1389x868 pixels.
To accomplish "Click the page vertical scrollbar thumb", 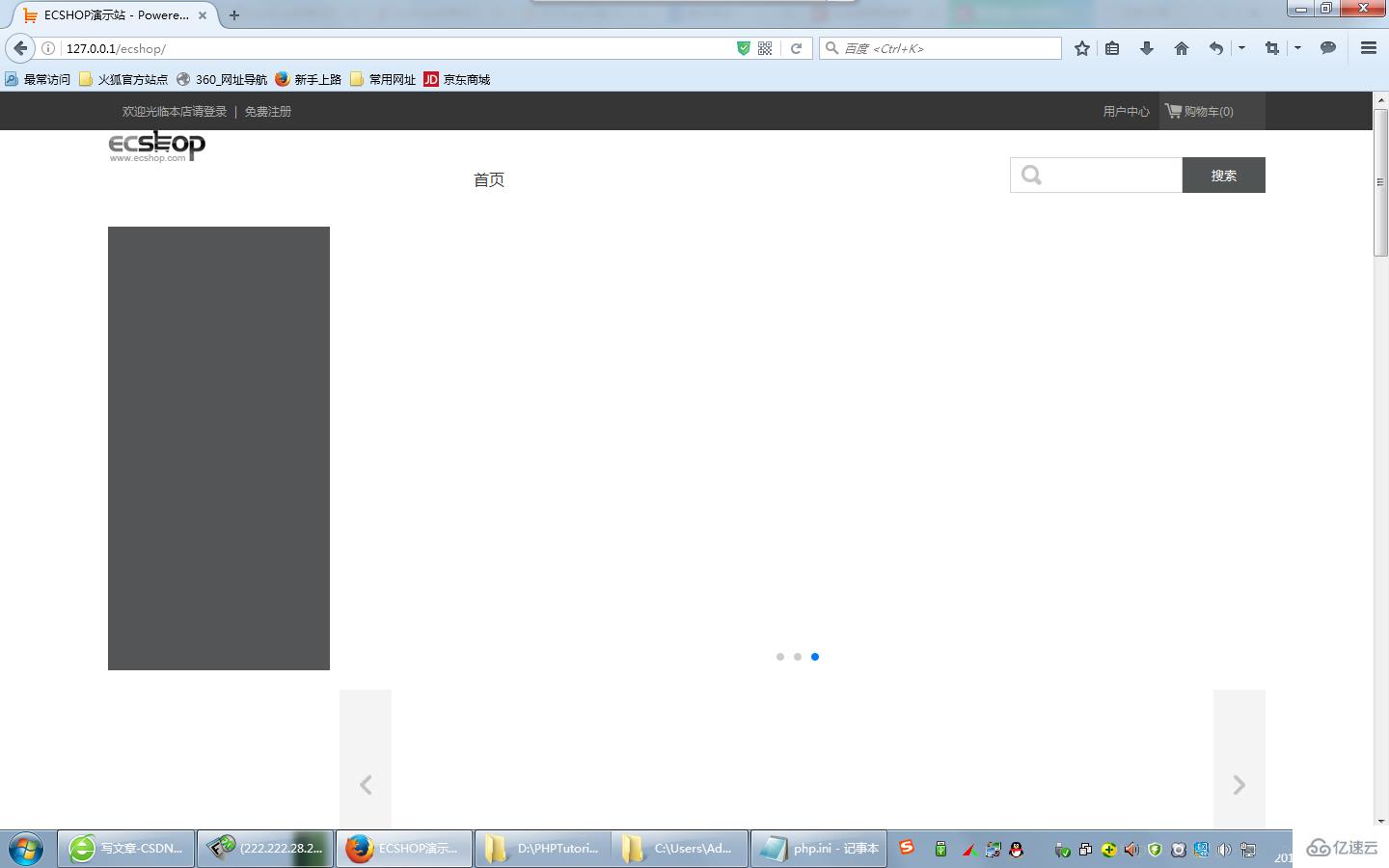I will coord(1380,181).
